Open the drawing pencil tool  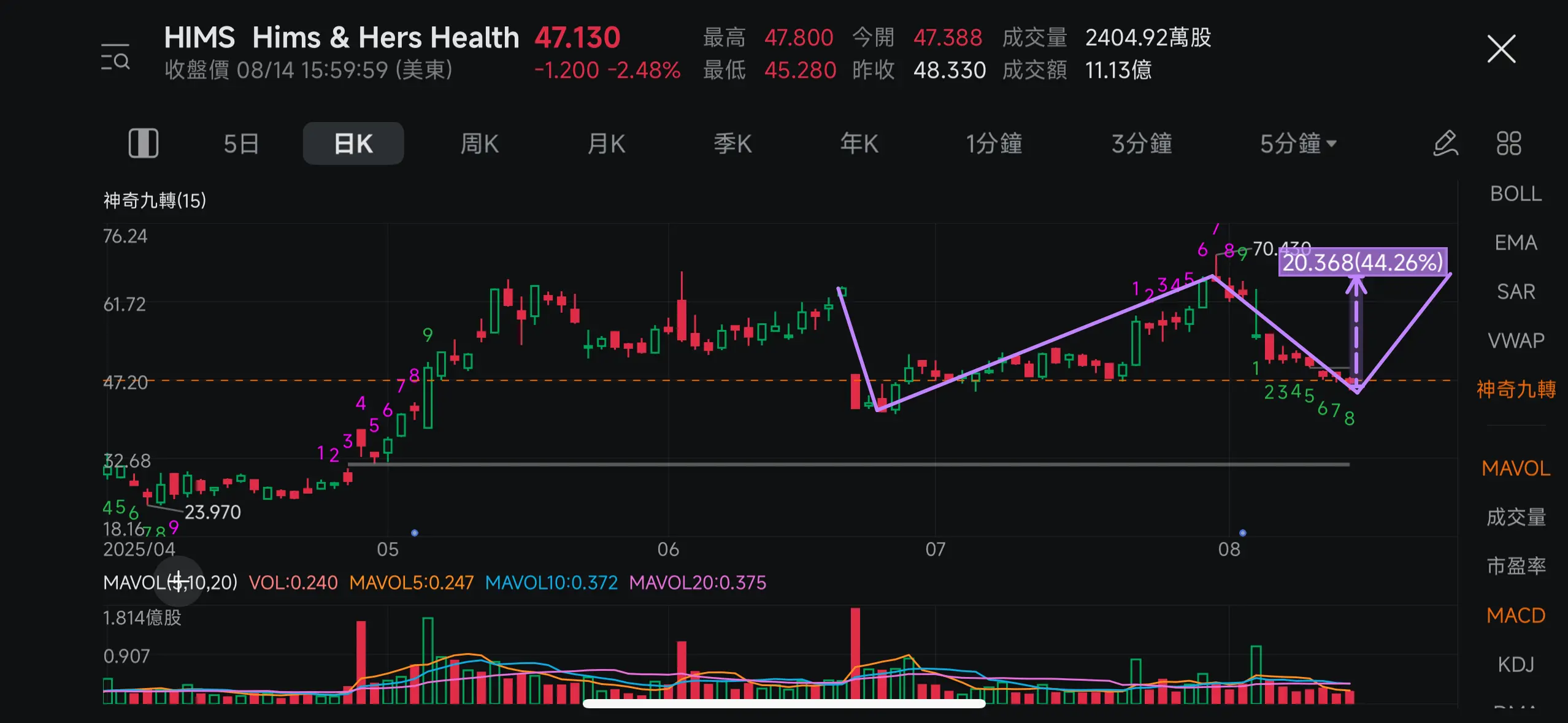(1445, 143)
